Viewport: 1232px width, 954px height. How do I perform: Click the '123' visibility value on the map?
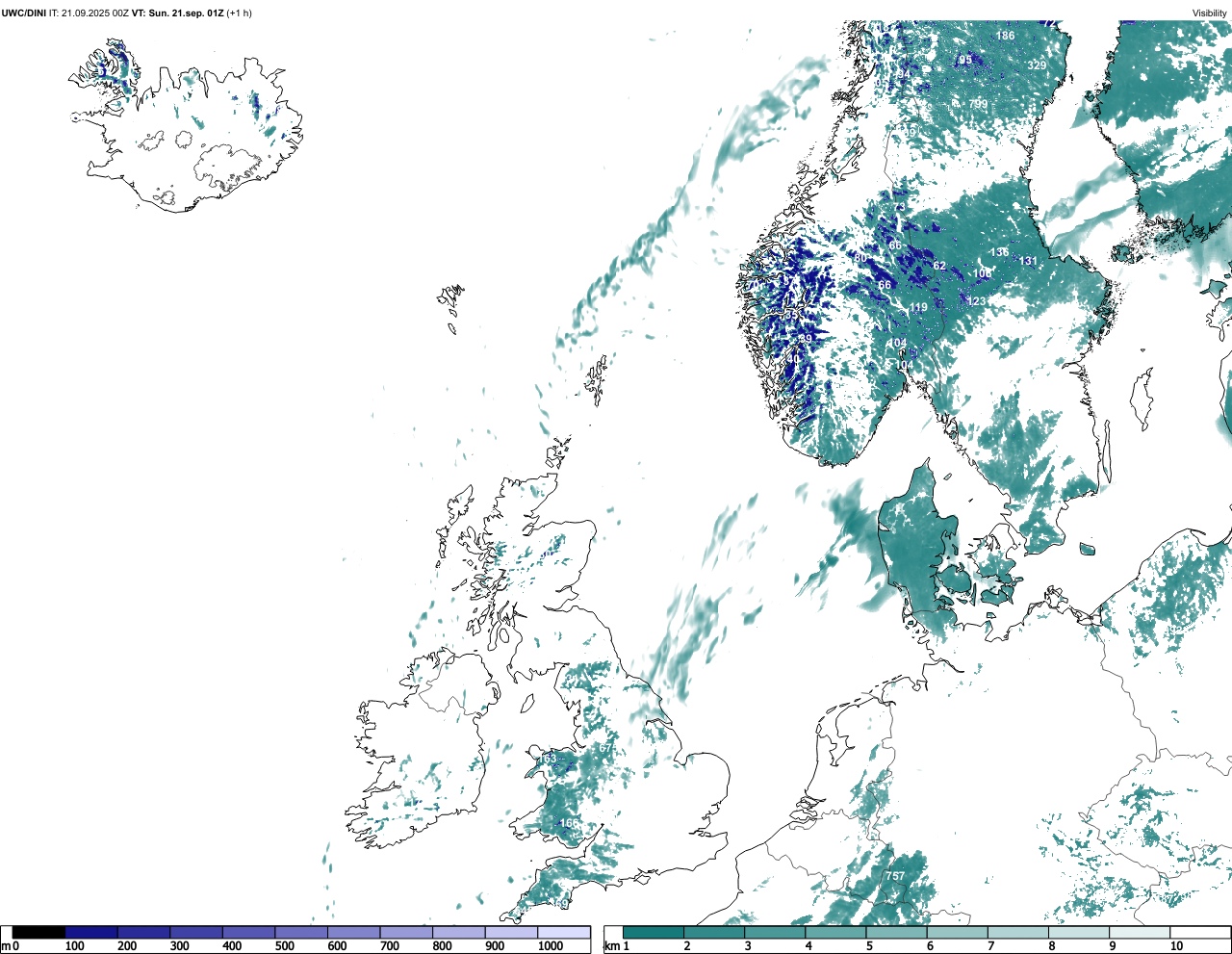coord(977,301)
